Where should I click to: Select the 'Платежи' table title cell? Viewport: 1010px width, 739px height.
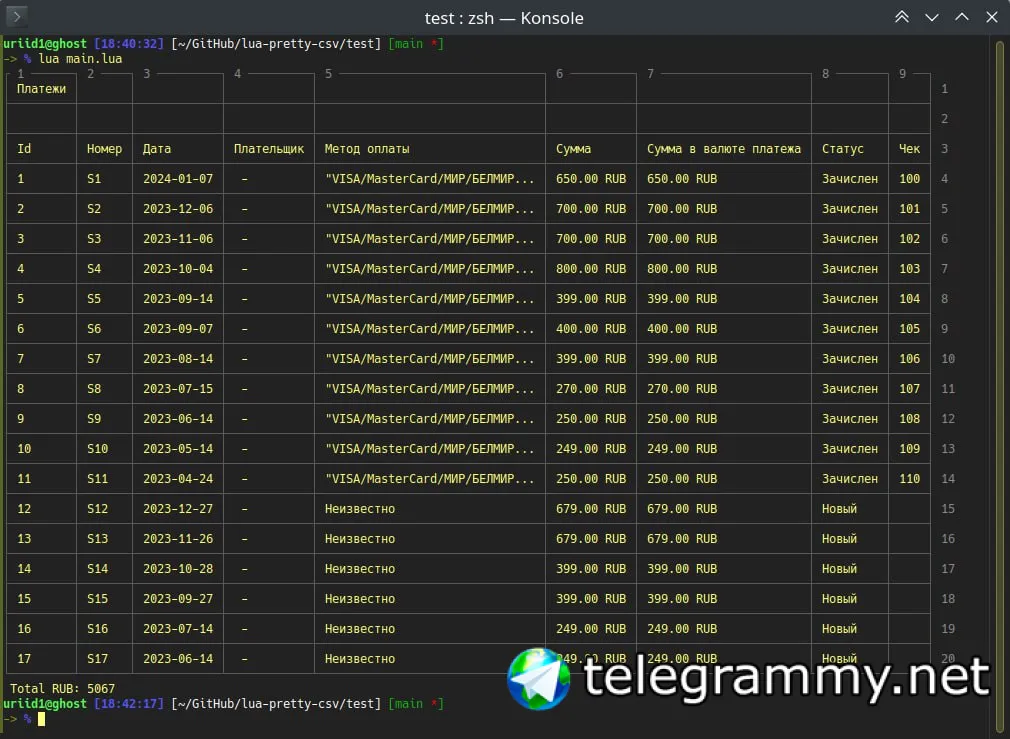point(41,89)
